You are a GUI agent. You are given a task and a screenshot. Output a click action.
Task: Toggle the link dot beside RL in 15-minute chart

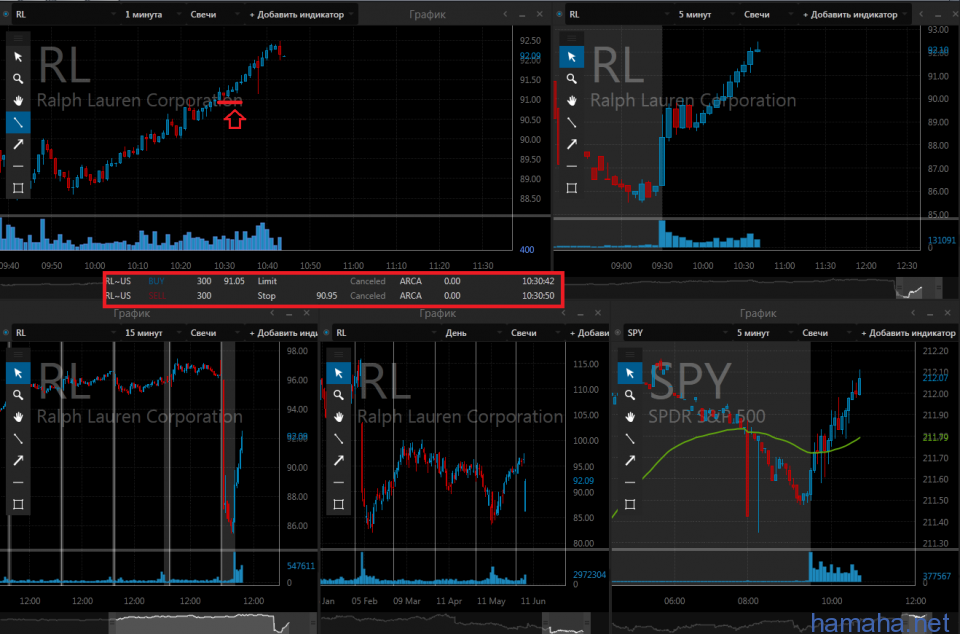(6, 333)
